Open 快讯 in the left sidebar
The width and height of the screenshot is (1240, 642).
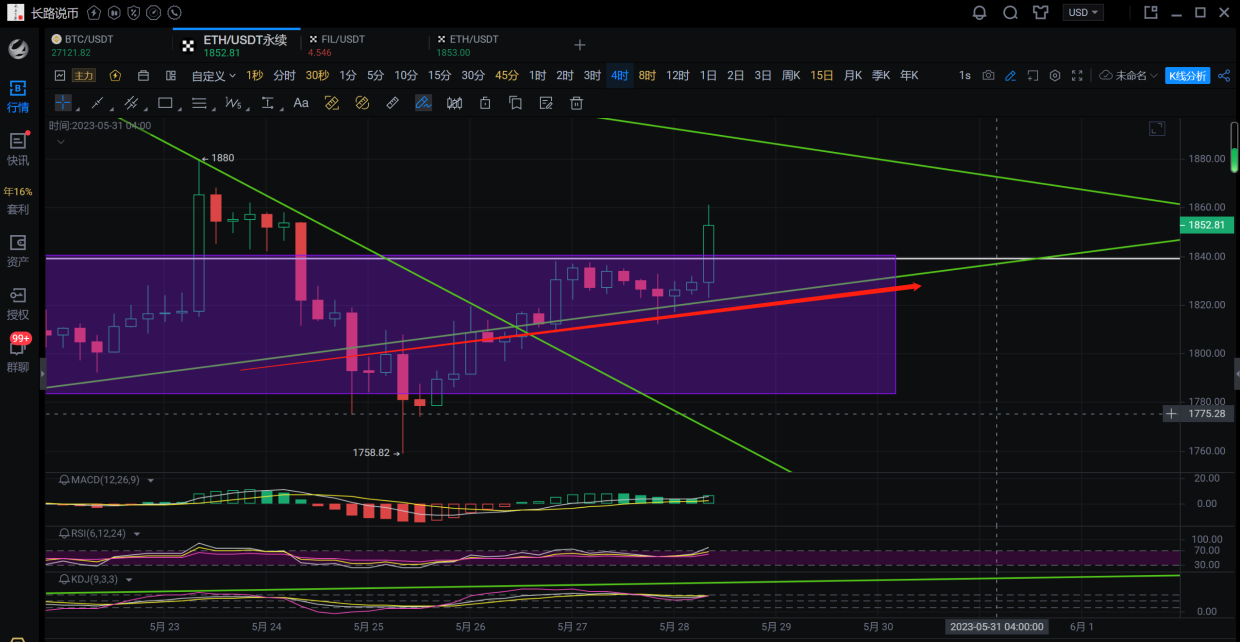[x=18, y=150]
